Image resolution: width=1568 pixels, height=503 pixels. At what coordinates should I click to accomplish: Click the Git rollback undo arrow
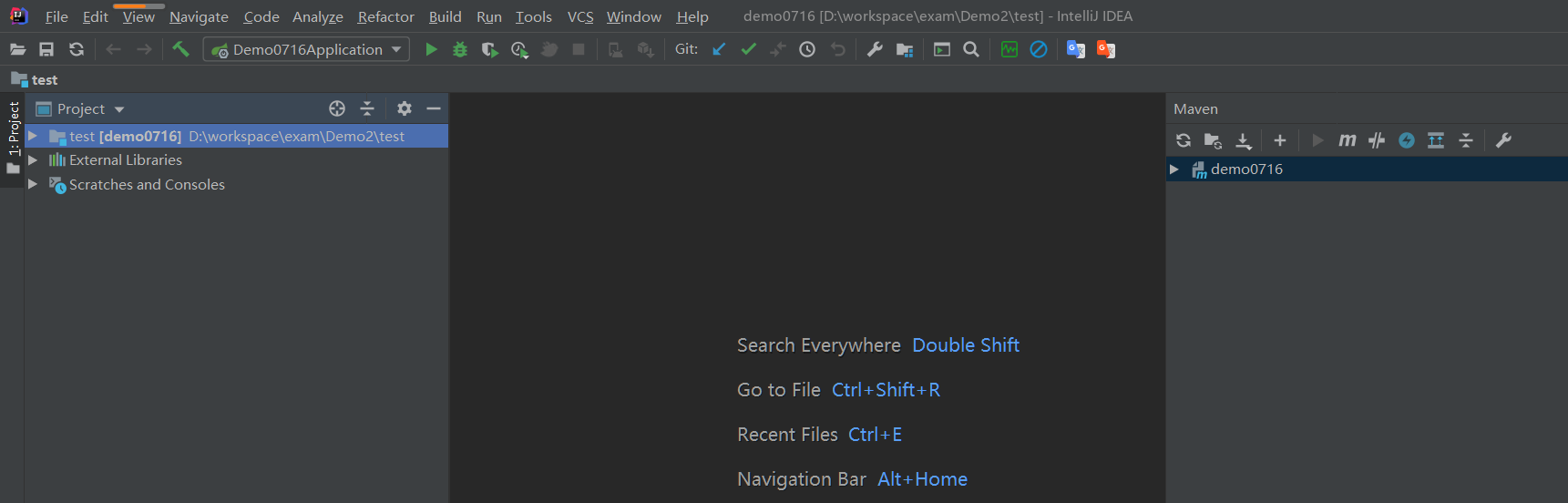coord(837,49)
